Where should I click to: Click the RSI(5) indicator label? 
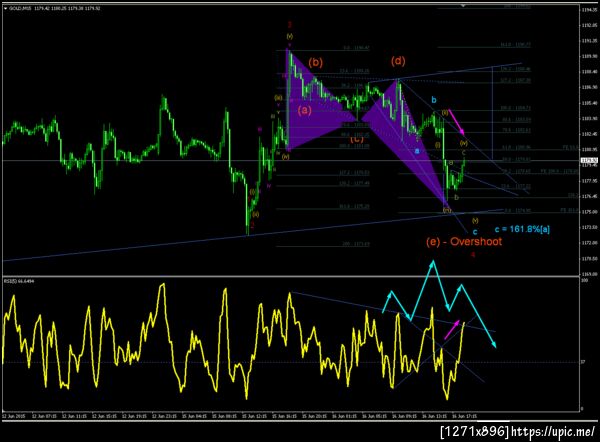[x=19, y=281]
